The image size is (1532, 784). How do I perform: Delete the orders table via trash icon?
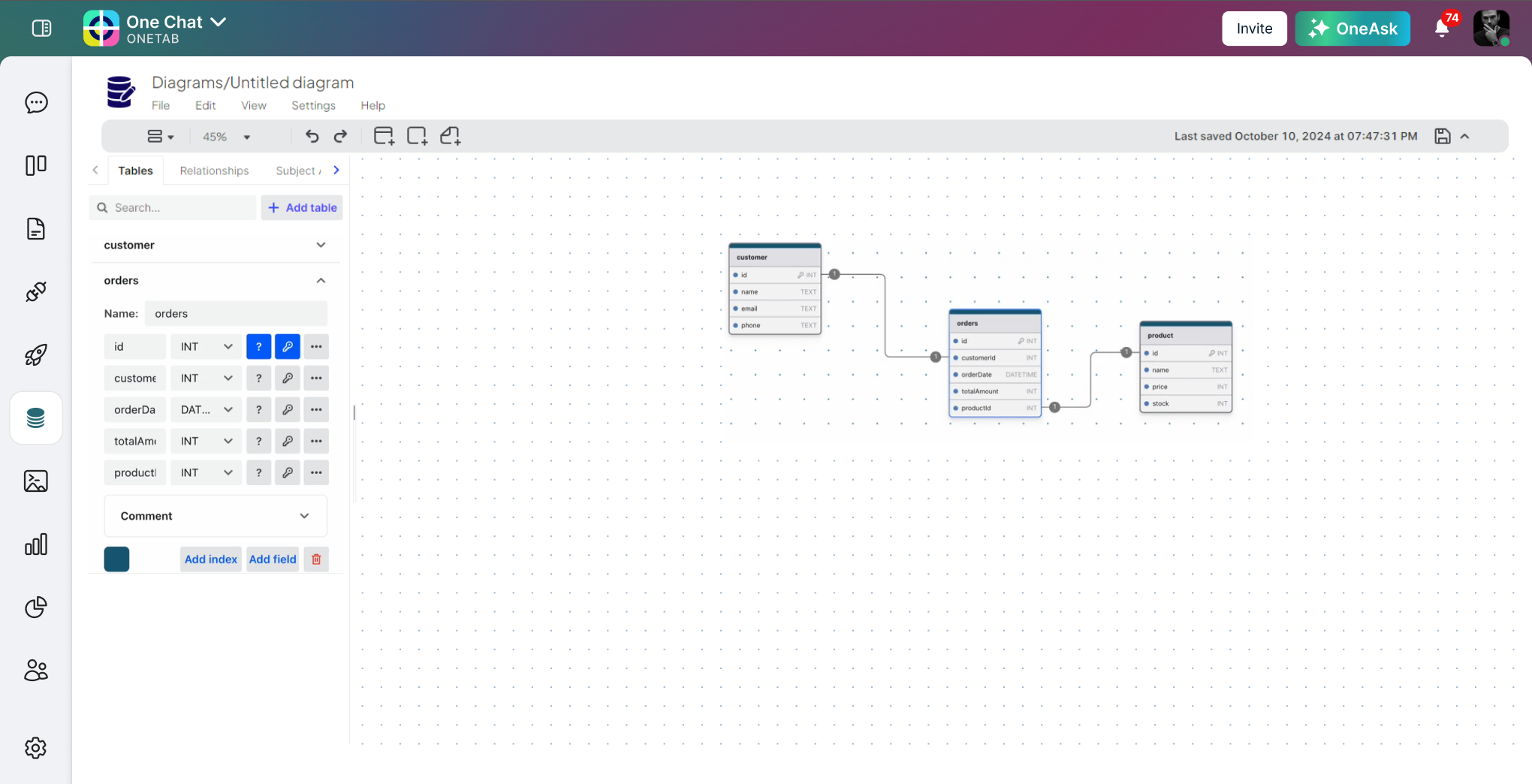(316, 559)
